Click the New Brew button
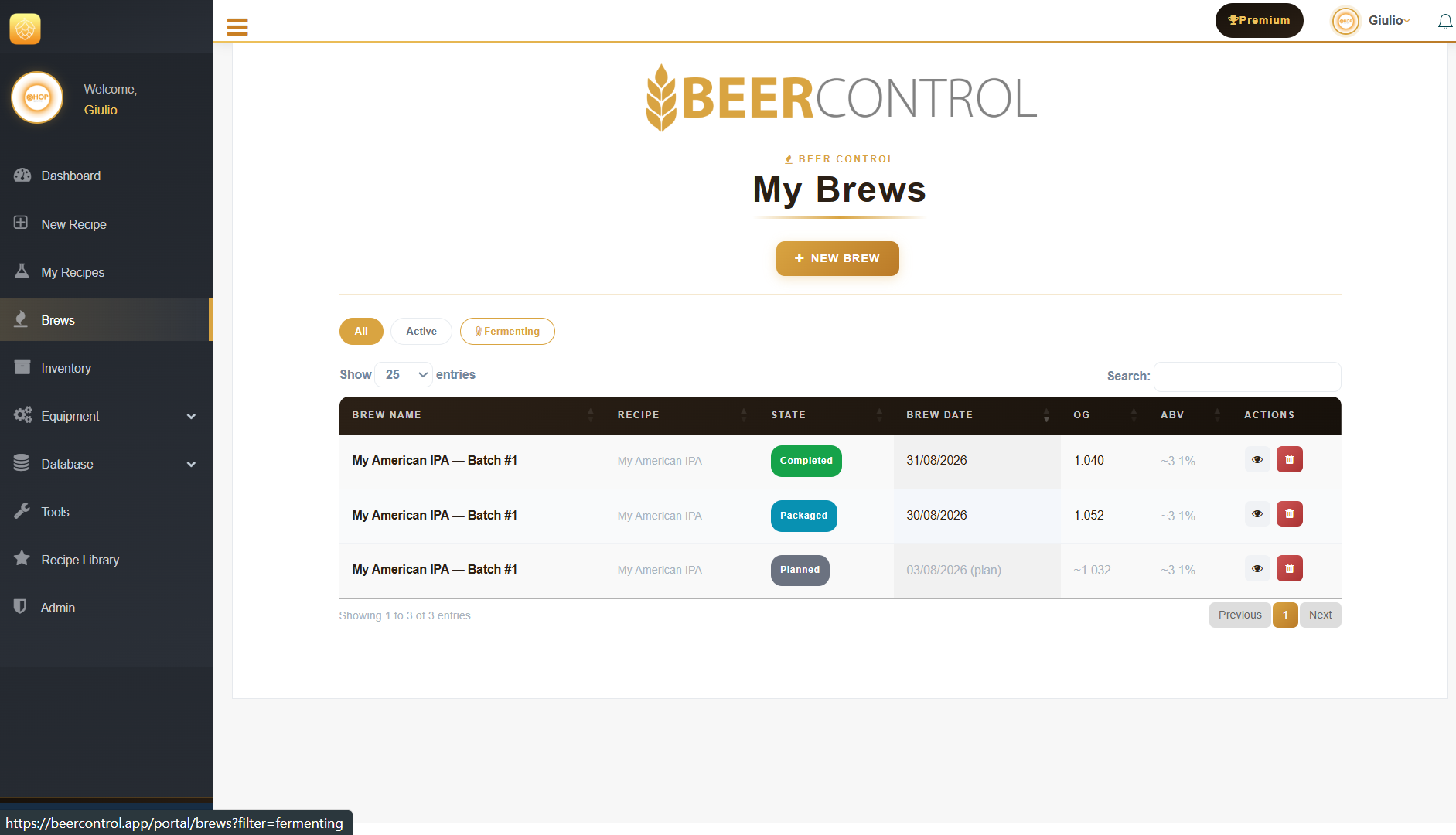1456x835 pixels. [837, 258]
